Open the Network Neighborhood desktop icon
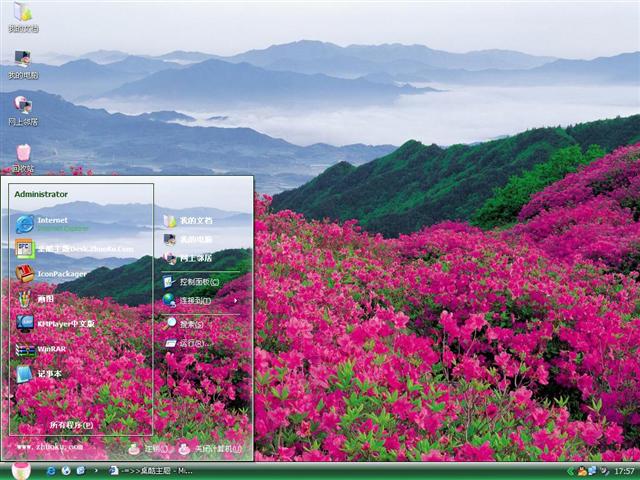 coord(23,111)
